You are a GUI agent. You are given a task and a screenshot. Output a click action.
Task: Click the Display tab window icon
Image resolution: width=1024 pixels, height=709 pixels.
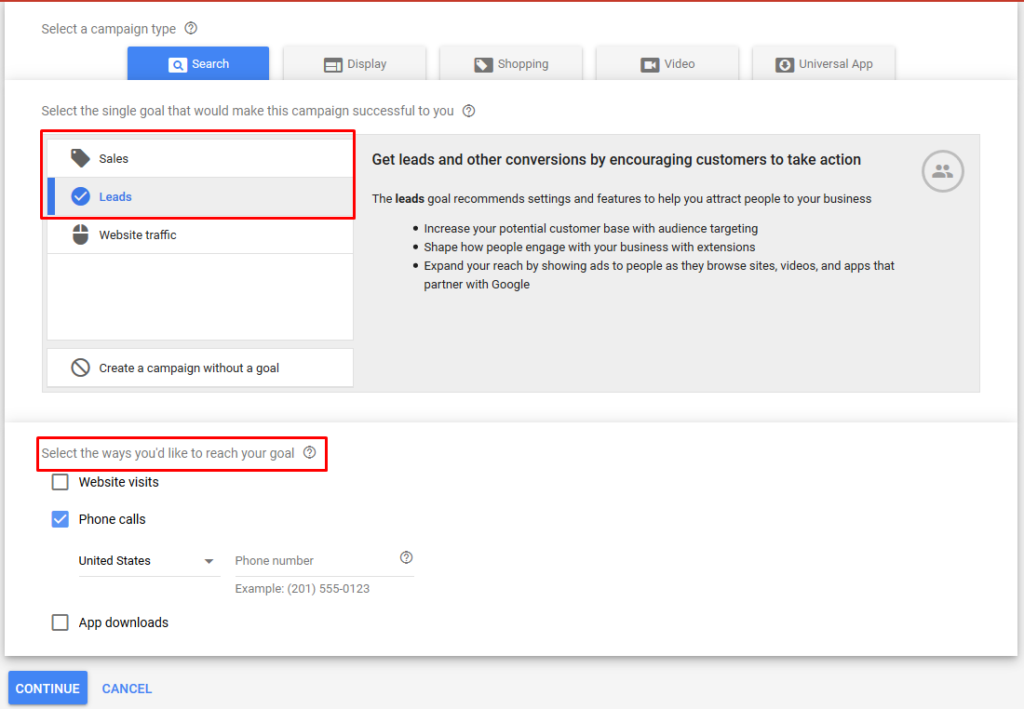(333, 65)
